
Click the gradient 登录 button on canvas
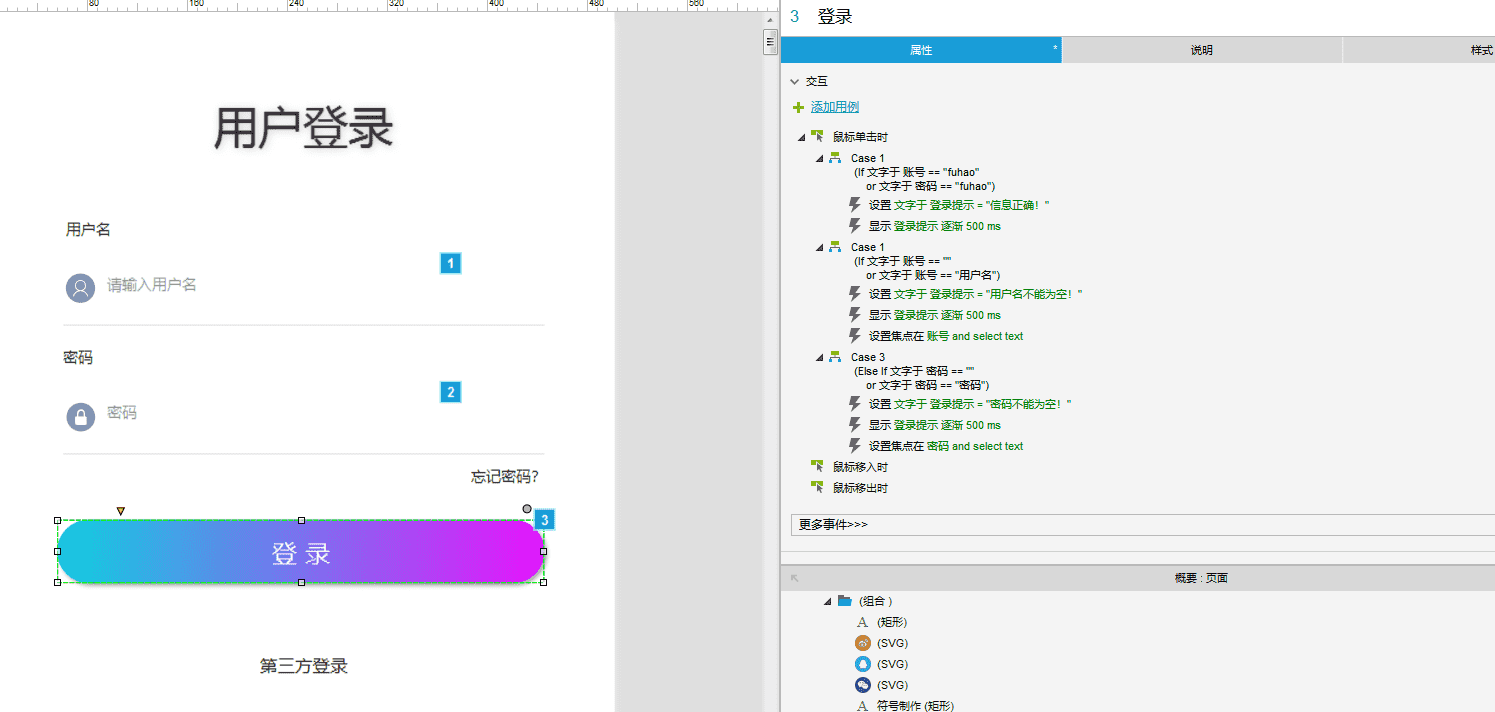[300, 552]
